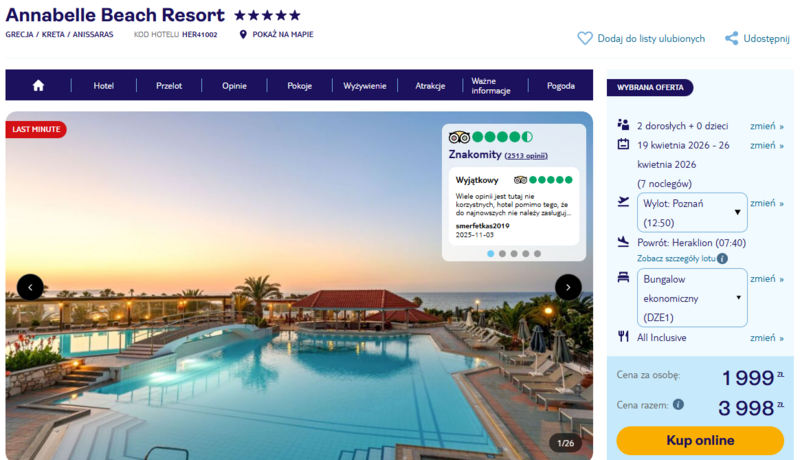The height and width of the screenshot is (460, 800).
Task: Click info icon next to Cena razem
Action: pyautogui.click(x=678, y=405)
